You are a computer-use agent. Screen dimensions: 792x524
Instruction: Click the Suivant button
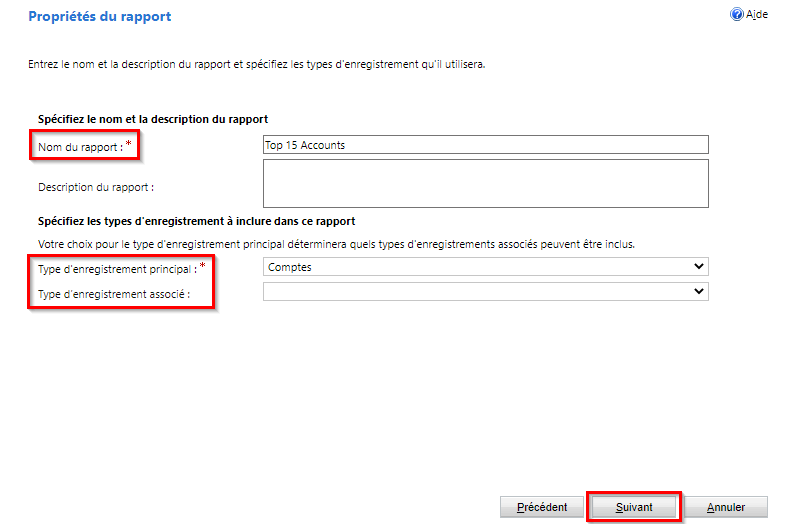click(634, 507)
